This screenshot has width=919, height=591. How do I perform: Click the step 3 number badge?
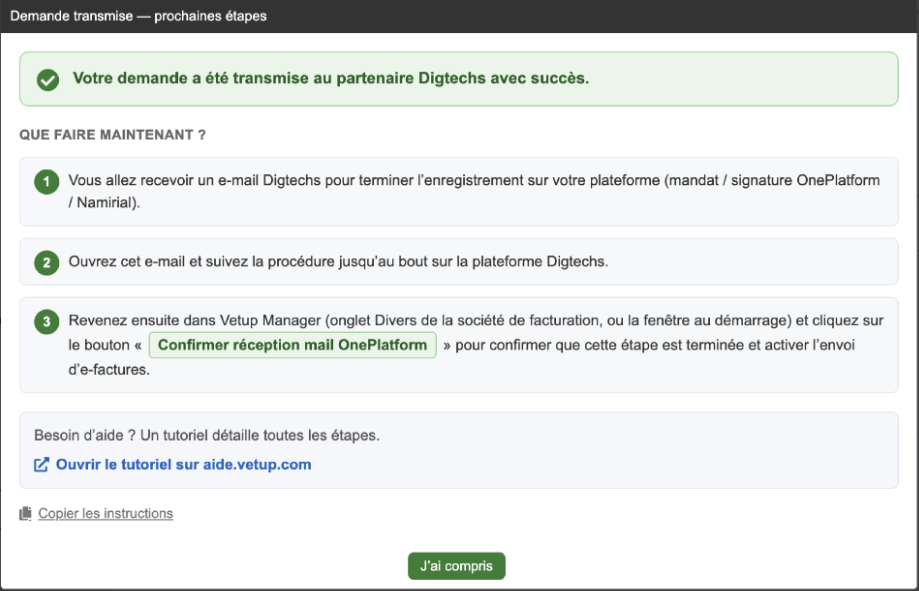pos(46,322)
